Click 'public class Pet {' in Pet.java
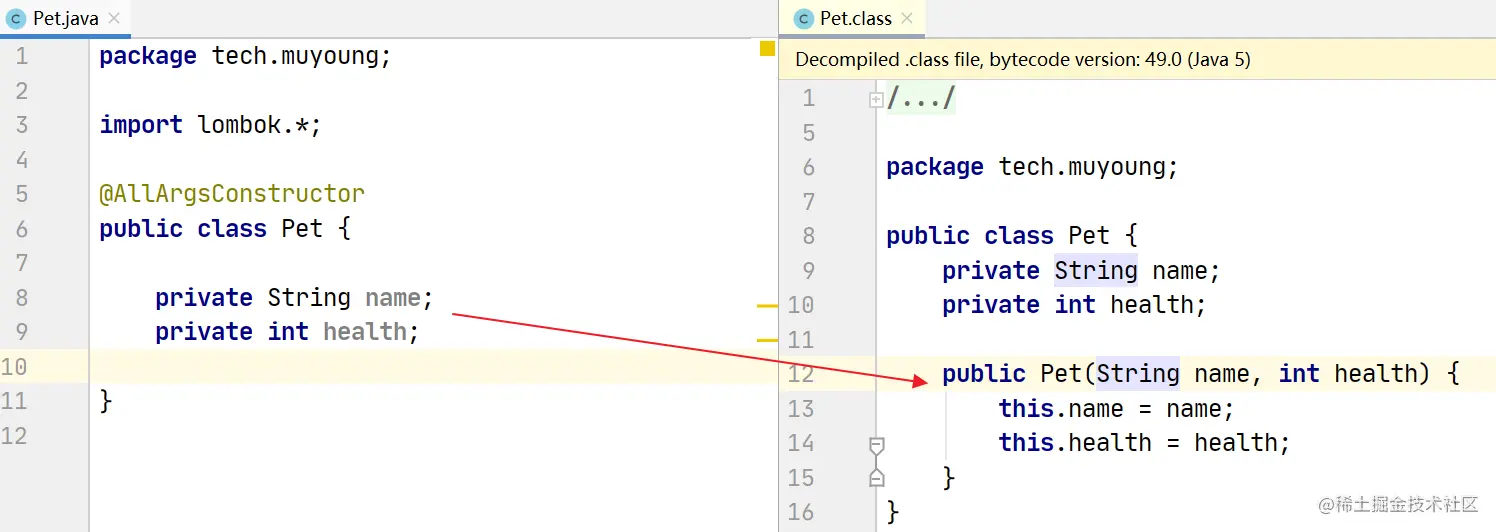The height and width of the screenshot is (532, 1496). point(225,229)
